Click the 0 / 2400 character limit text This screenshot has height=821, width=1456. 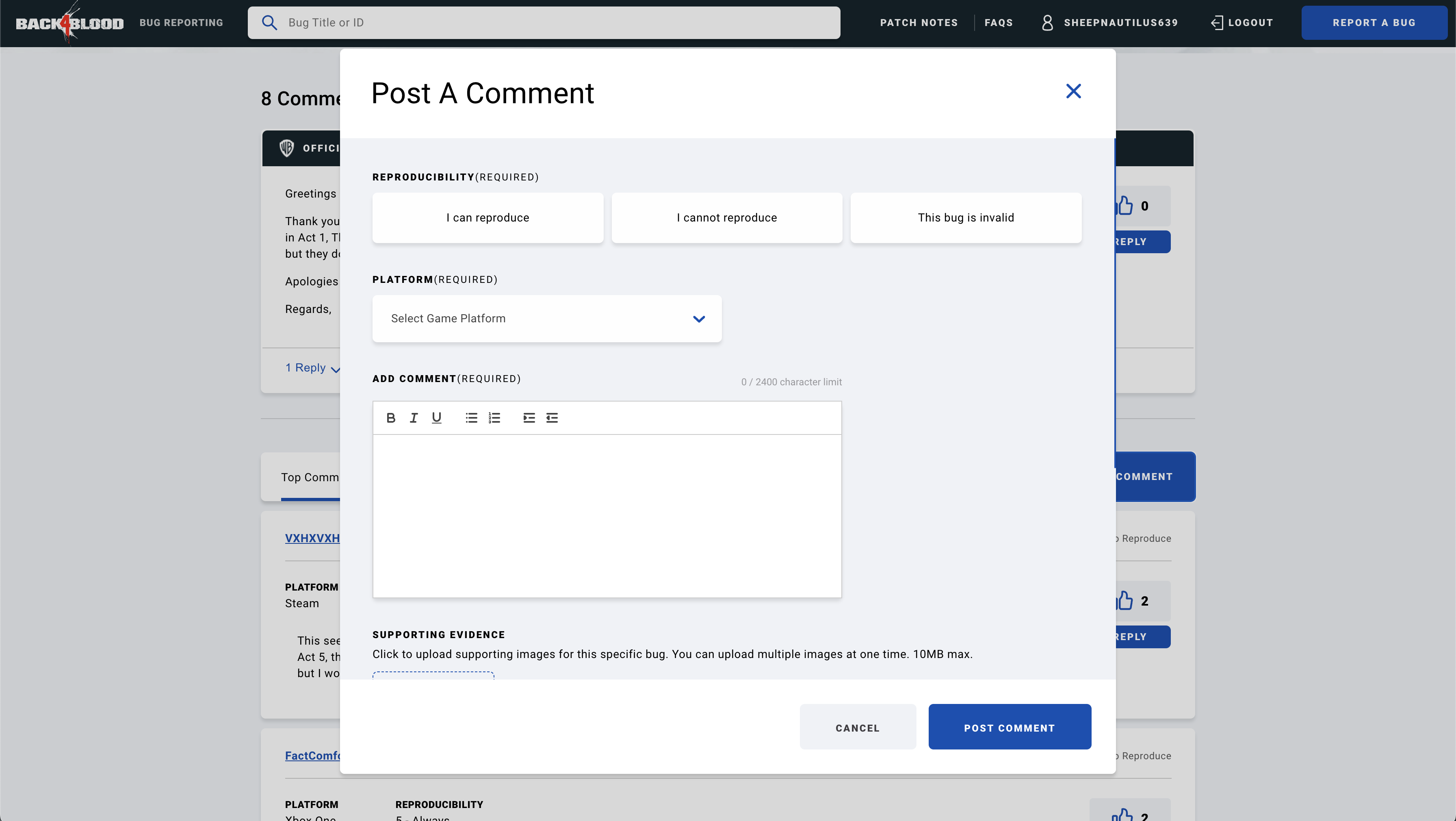click(x=791, y=382)
